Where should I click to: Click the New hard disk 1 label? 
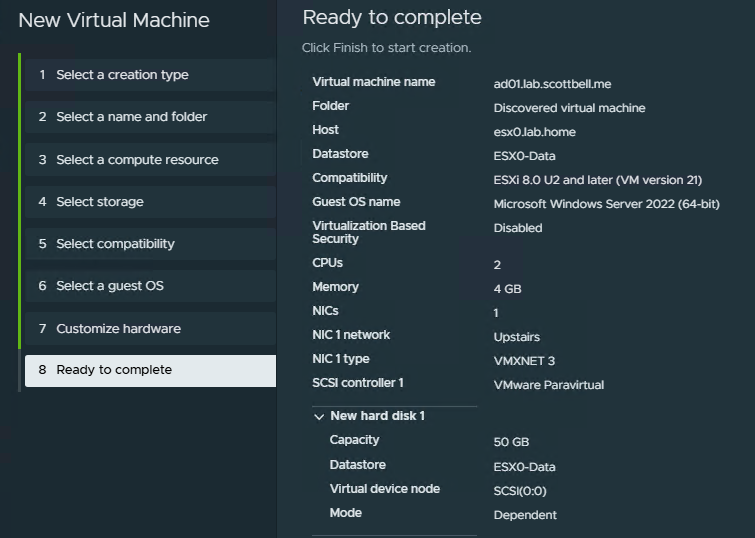click(x=377, y=416)
